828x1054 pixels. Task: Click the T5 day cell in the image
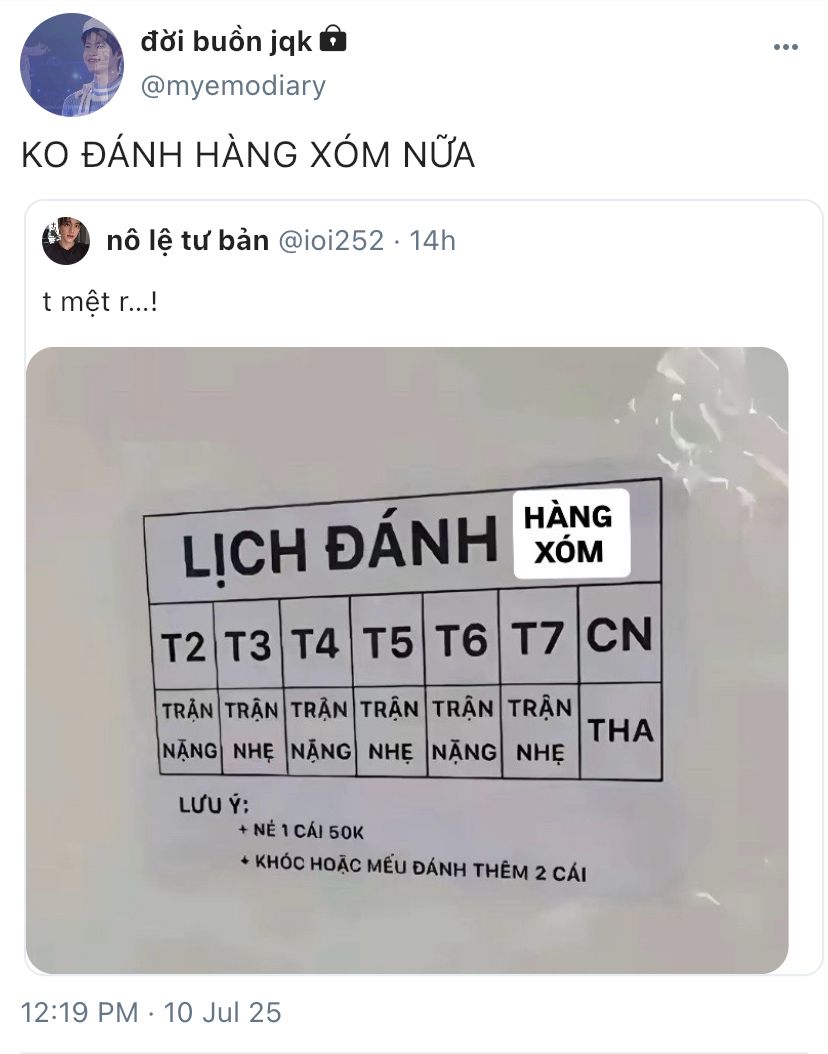tap(388, 641)
